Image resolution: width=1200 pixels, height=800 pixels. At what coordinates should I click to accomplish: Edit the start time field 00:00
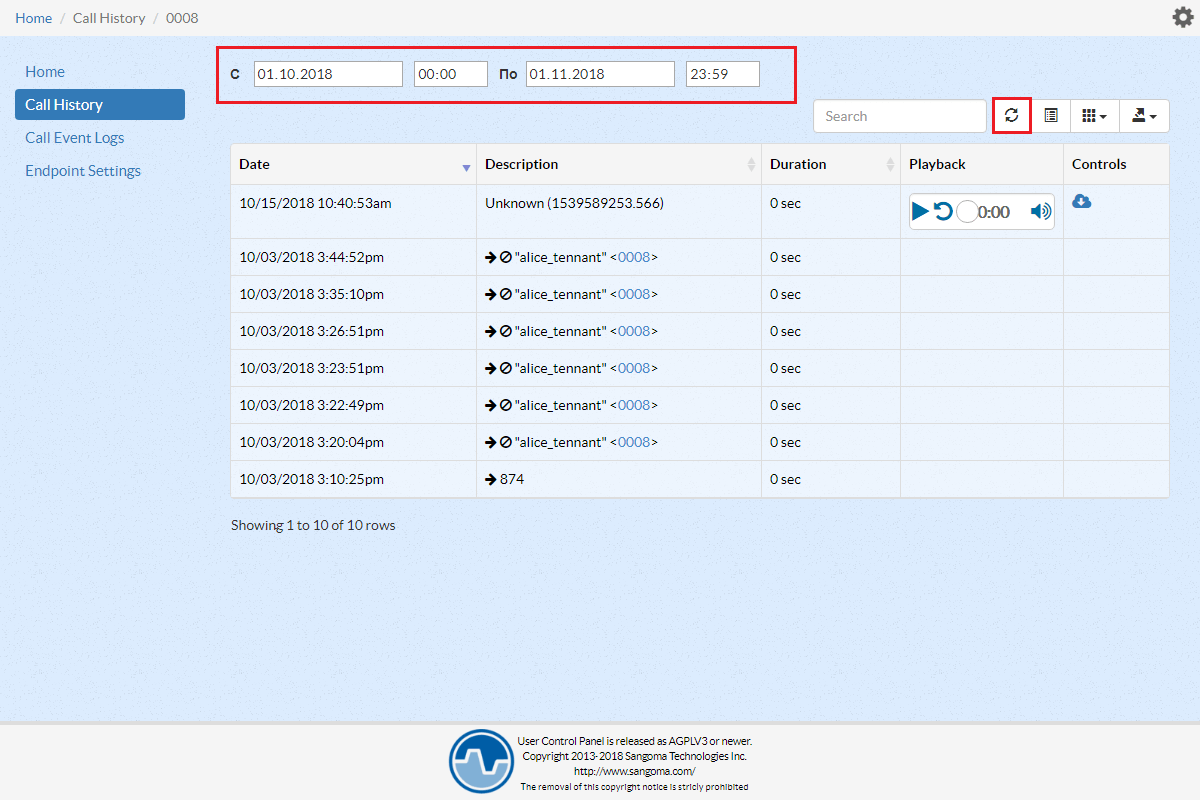pos(451,74)
